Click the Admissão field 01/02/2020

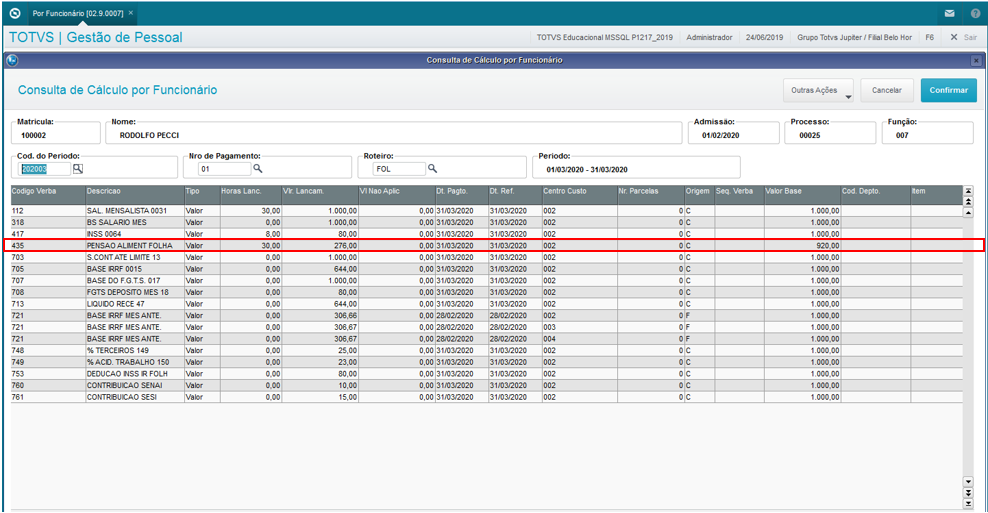[732, 135]
